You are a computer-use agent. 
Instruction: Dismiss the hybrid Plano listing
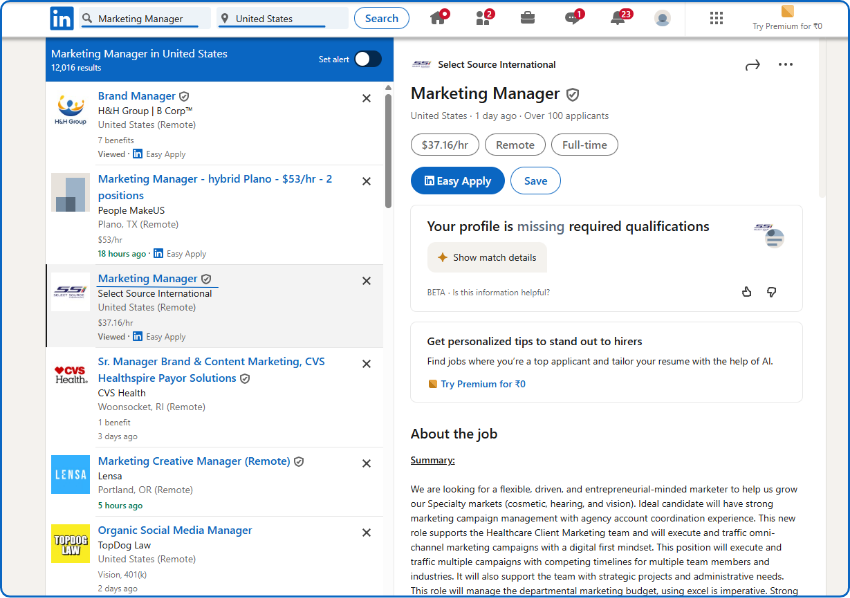pyautogui.click(x=366, y=181)
